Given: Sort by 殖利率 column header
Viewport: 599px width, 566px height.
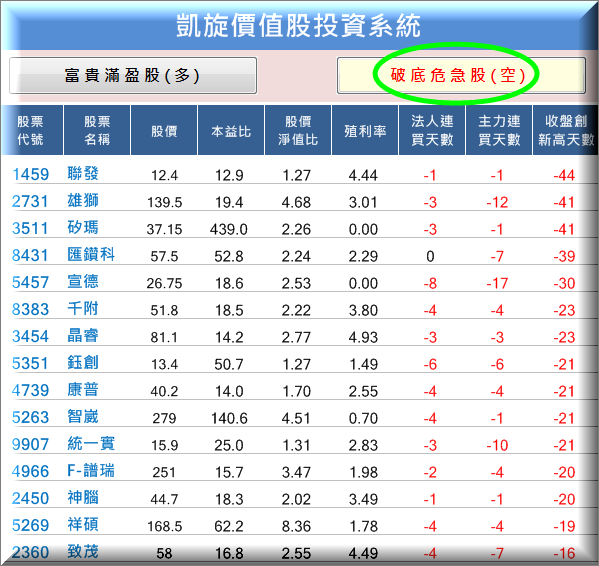Looking at the screenshot, I should 365,131.
